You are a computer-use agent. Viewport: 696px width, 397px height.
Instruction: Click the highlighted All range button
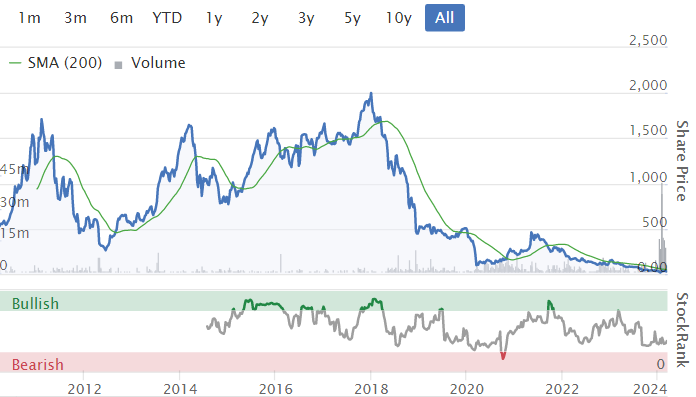click(445, 18)
